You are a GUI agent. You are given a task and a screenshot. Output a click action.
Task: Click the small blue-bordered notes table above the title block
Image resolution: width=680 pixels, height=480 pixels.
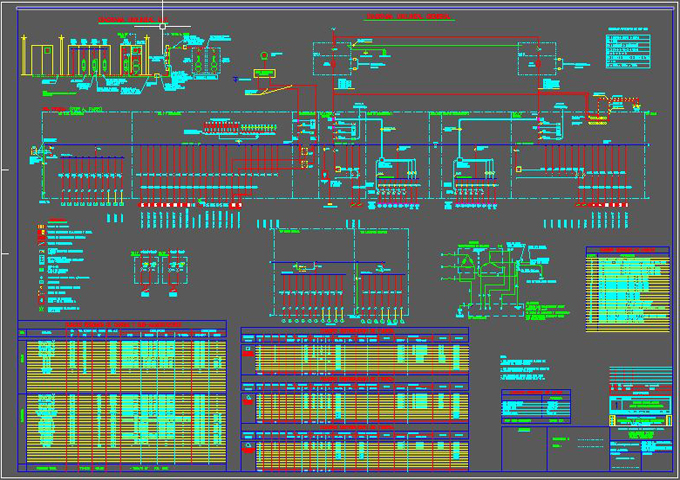[535, 406]
